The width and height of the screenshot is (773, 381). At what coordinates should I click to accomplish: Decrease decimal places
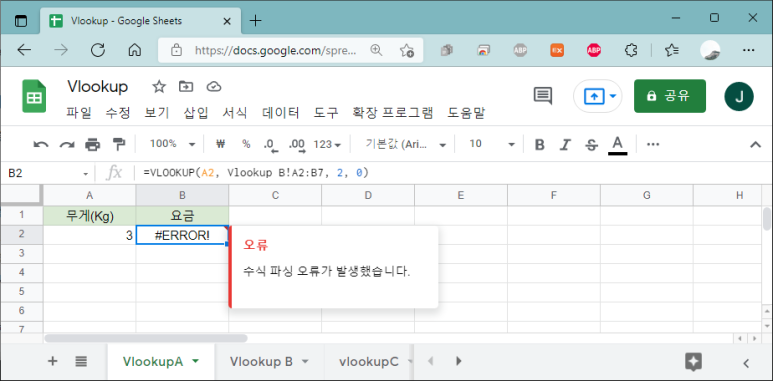click(x=271, y=144)
